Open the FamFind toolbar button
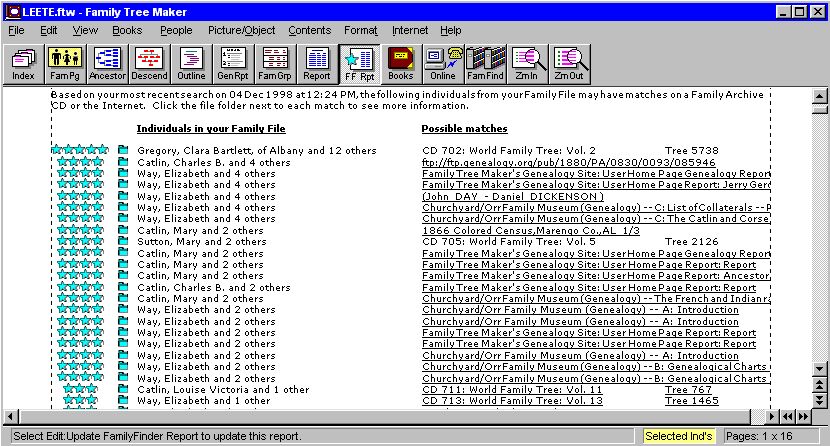830x446 pixels. 485,64
